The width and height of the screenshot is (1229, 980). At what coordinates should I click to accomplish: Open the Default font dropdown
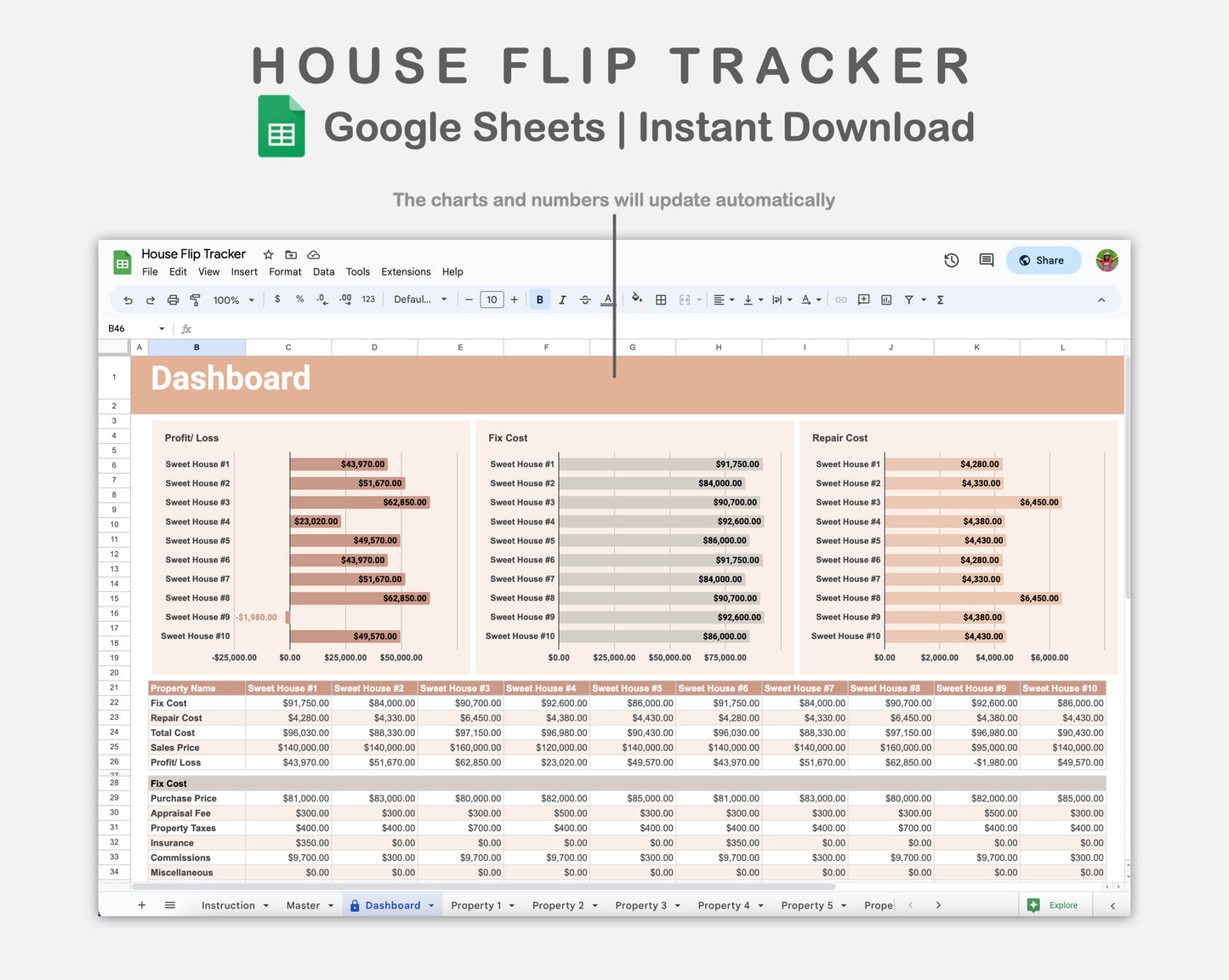(420, 299)
